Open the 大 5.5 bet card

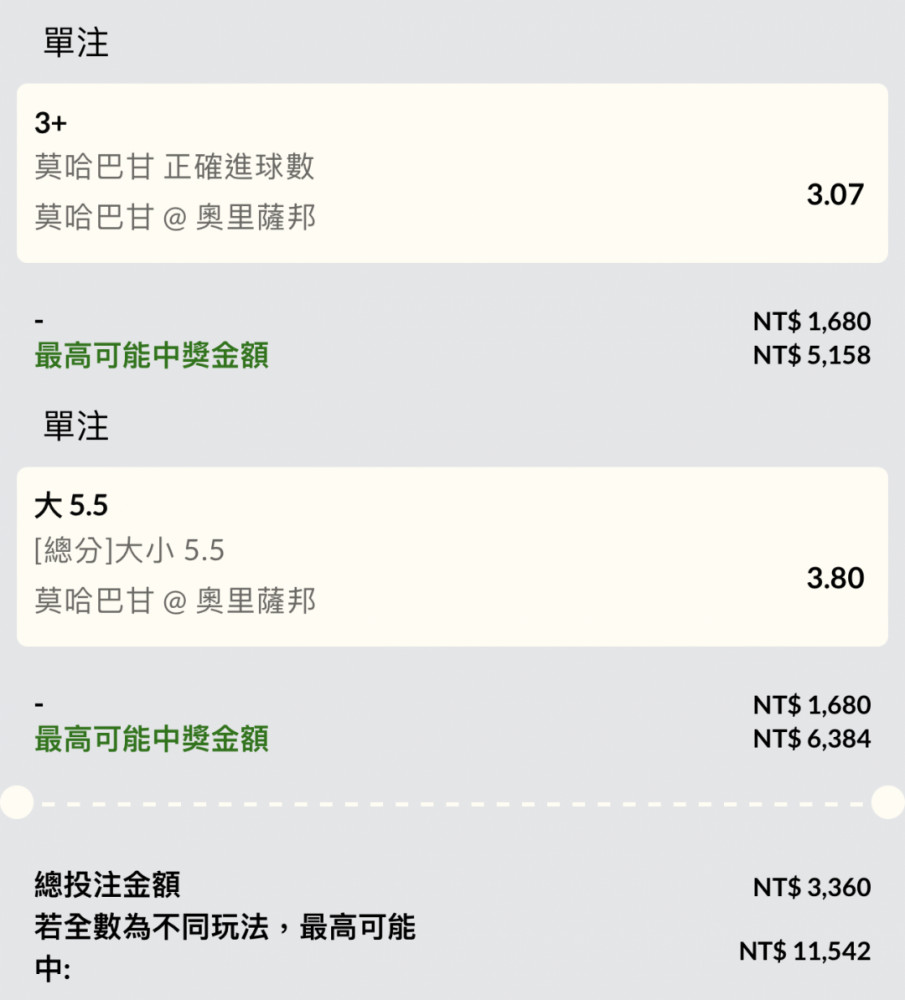452,557
